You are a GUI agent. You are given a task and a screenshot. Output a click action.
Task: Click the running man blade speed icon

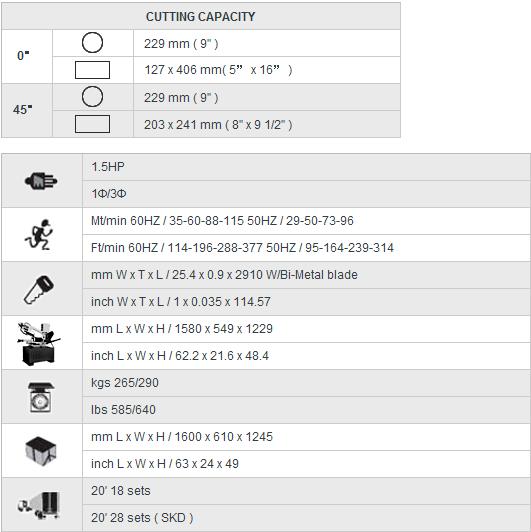39,234
